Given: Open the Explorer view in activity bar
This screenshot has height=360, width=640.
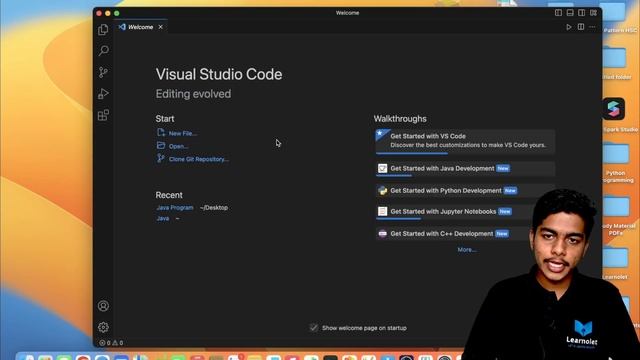Looking at the screenshot, I should tap(103, 29).
